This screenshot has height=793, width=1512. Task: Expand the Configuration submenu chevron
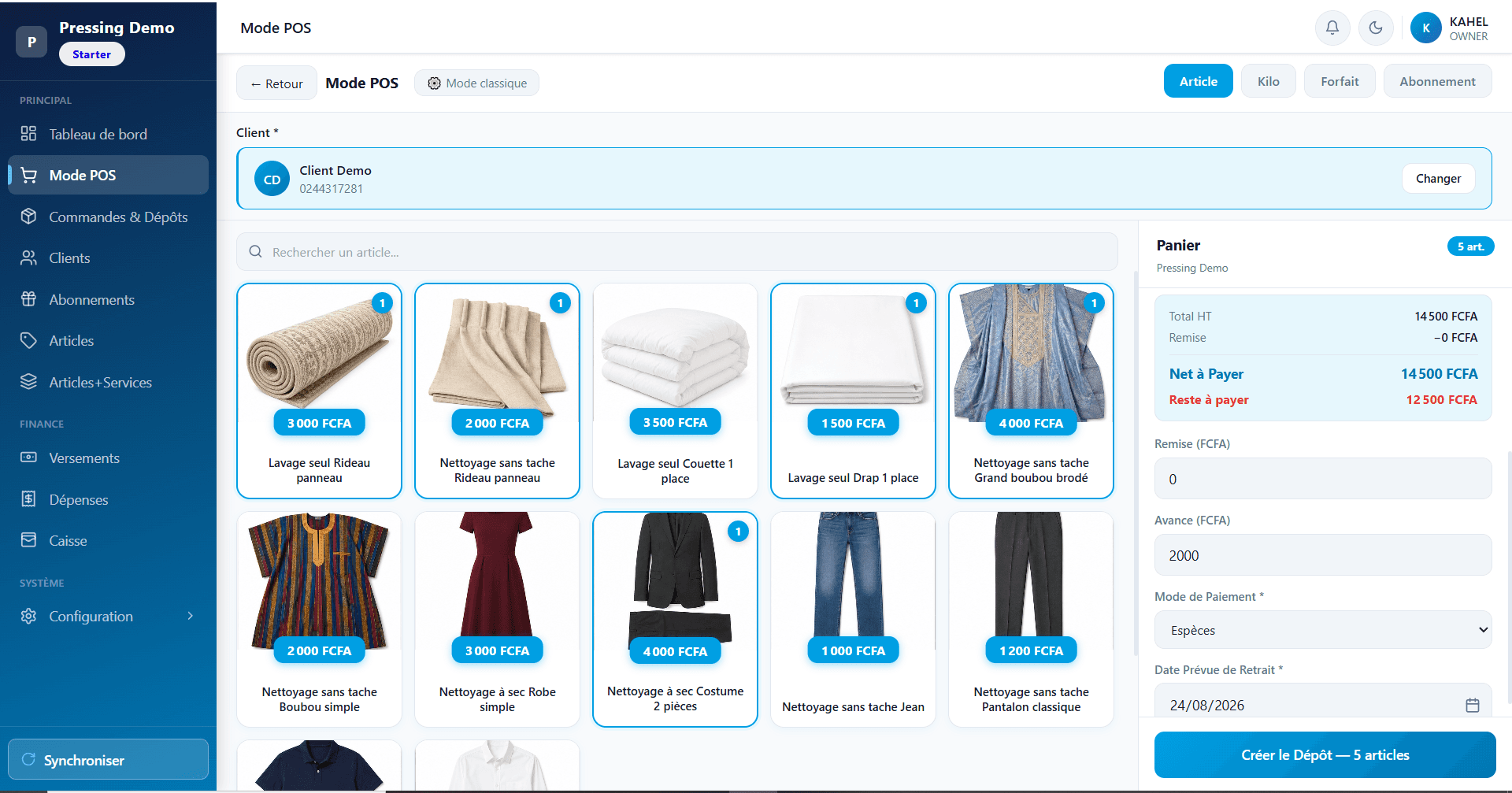coord(190,616)
